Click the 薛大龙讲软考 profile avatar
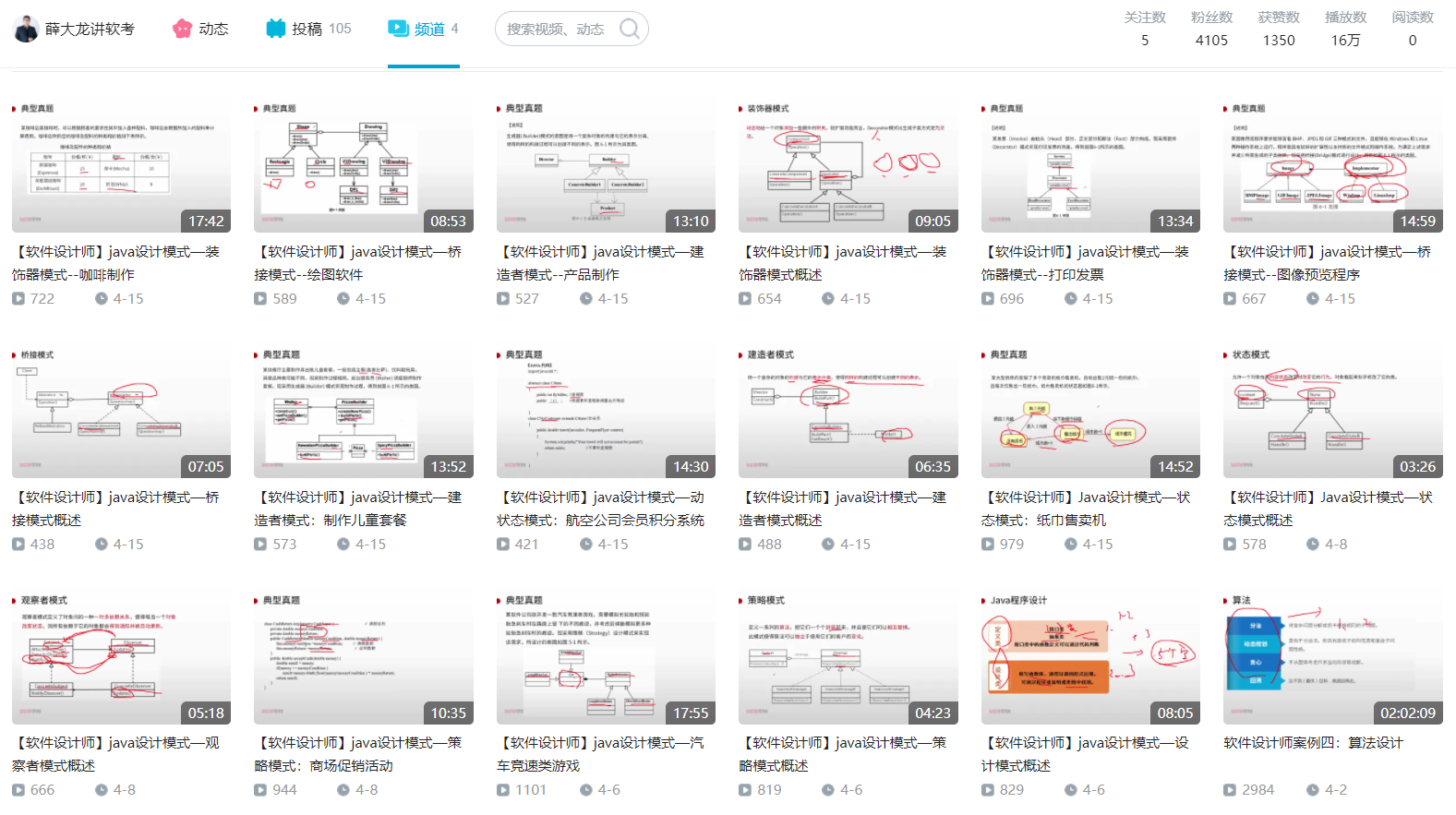Screen dimensions: 1456x815 click(x=26, y=30)
